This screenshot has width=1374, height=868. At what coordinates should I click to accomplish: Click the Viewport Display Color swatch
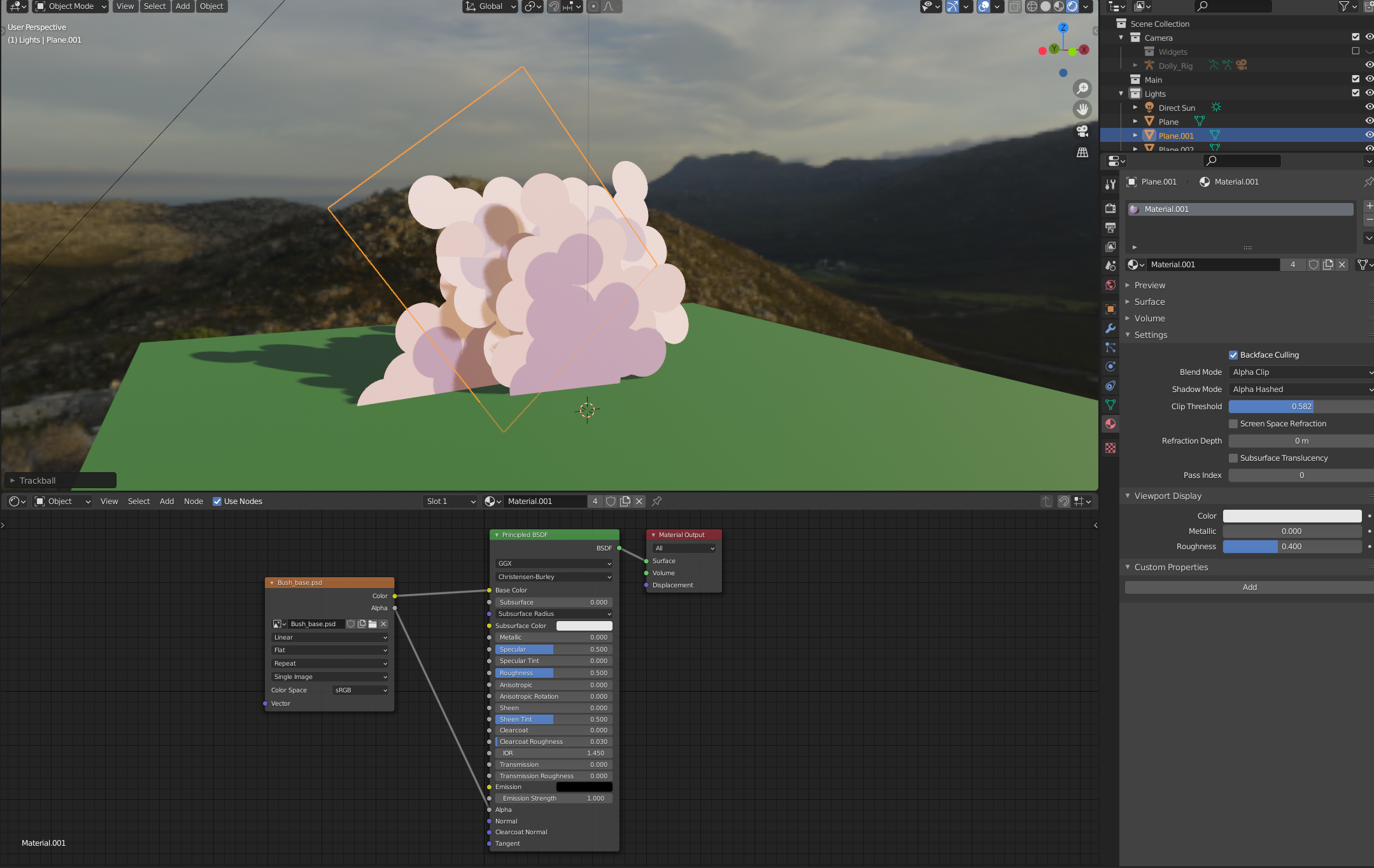(1291, 516)
